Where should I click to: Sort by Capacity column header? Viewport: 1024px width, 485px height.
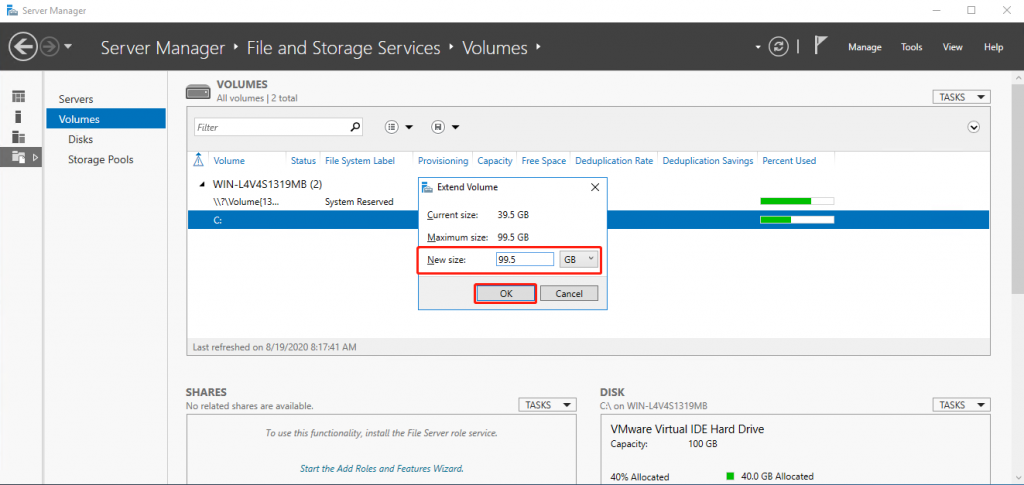[494, 161]
